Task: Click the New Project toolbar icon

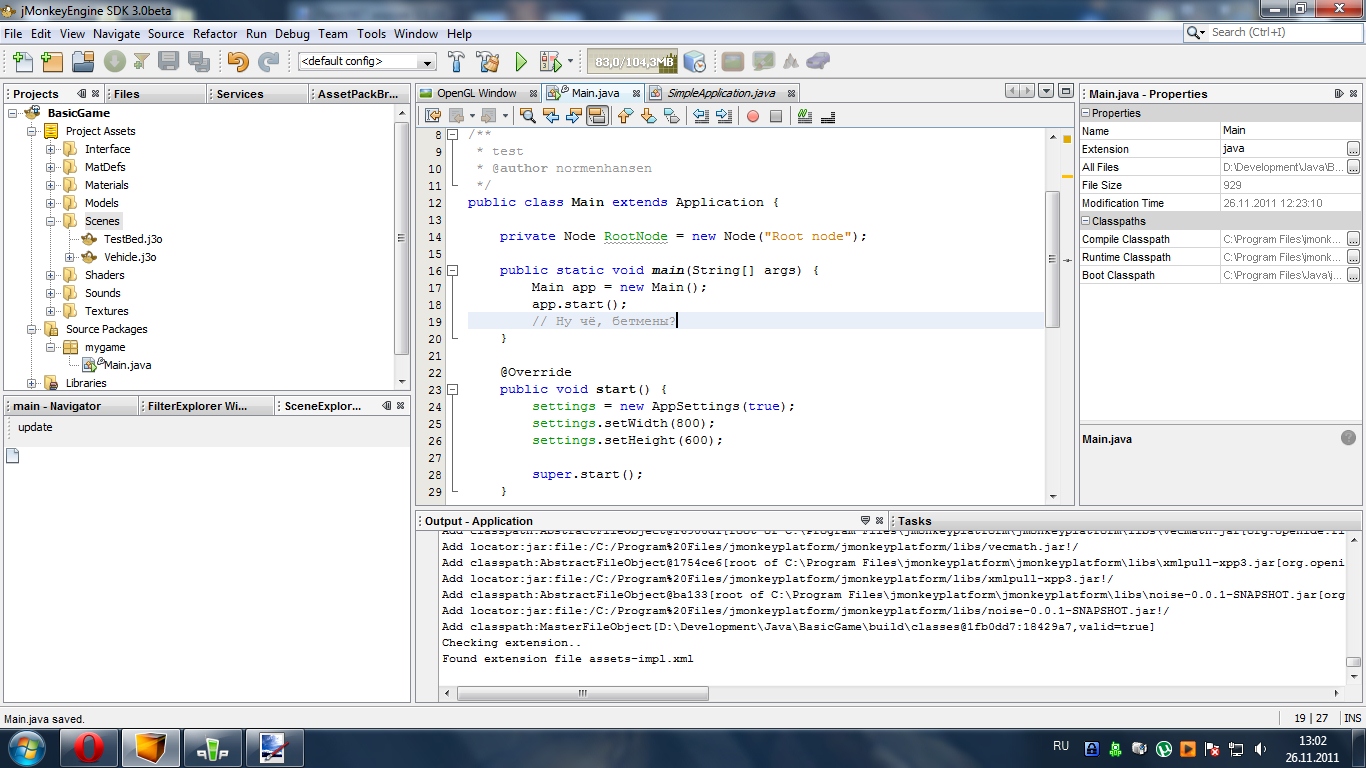Action: point(52,62)
